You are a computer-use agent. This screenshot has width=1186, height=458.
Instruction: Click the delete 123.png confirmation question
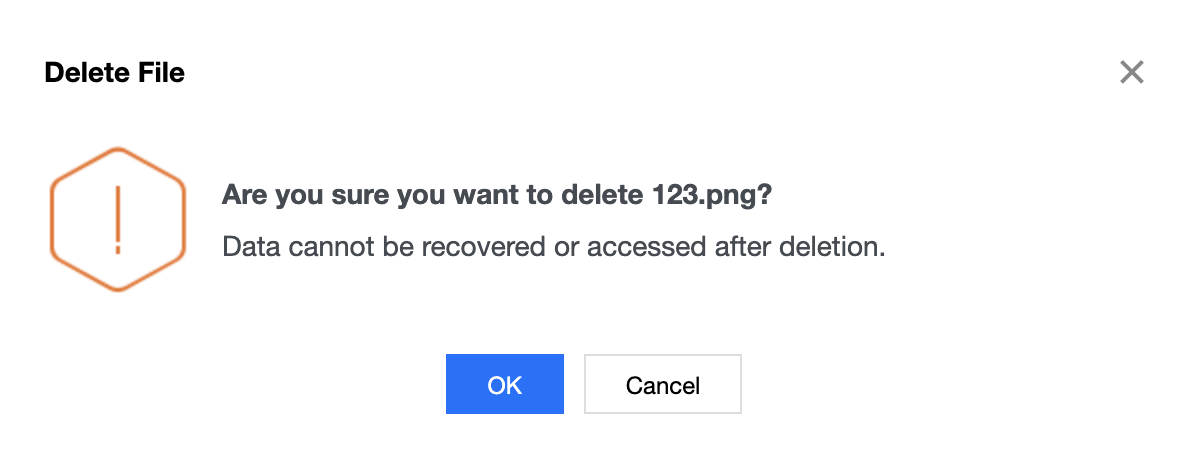tap(496, 195)
